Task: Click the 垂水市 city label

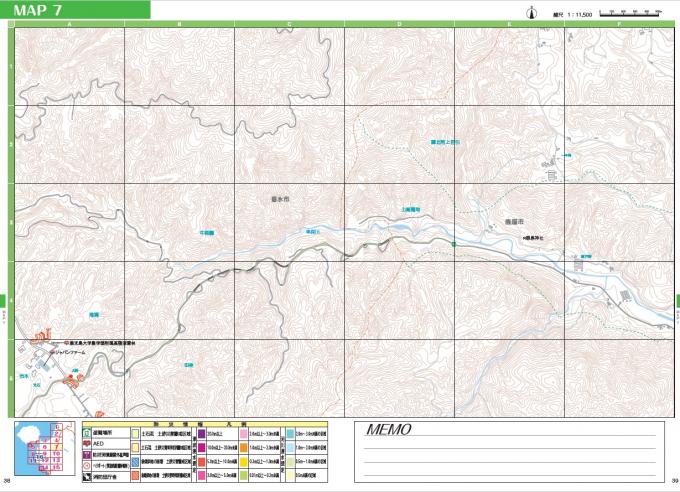Action: [280, 199]
